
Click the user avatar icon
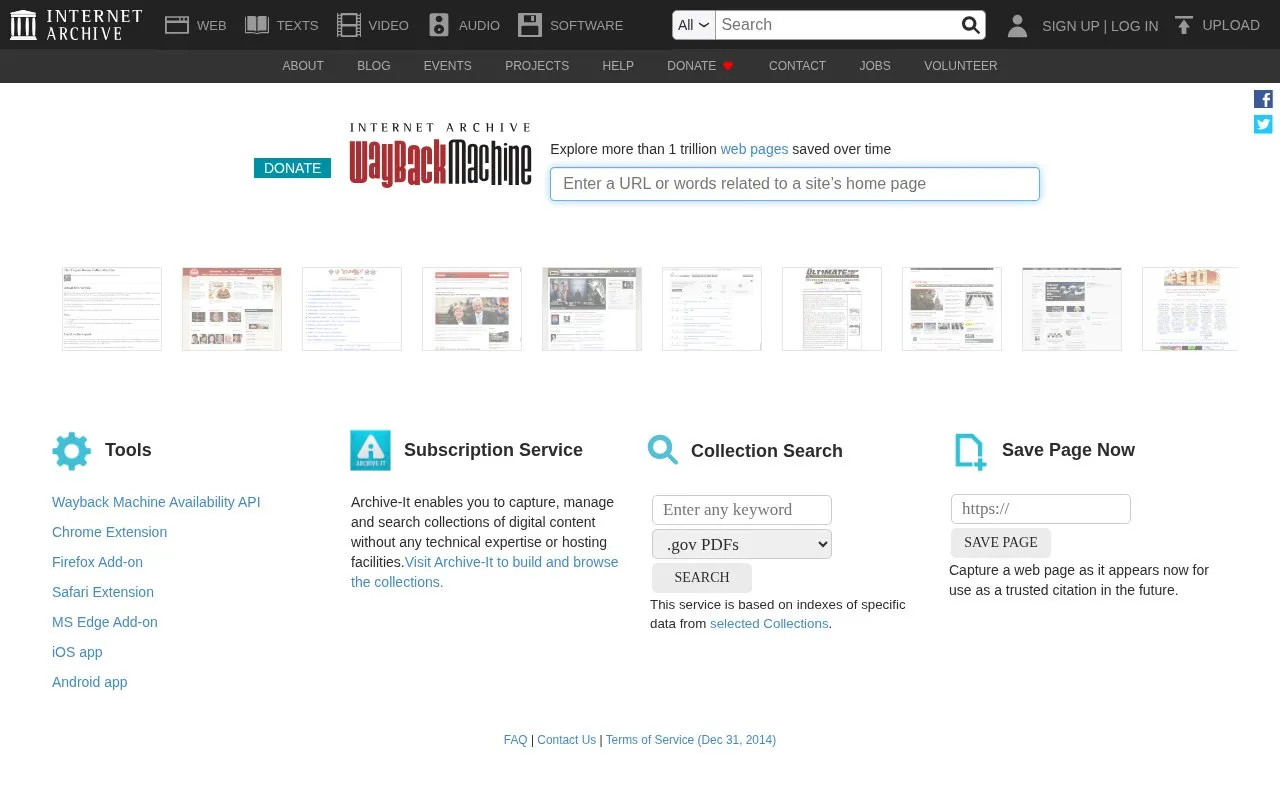pos(1017,26)
